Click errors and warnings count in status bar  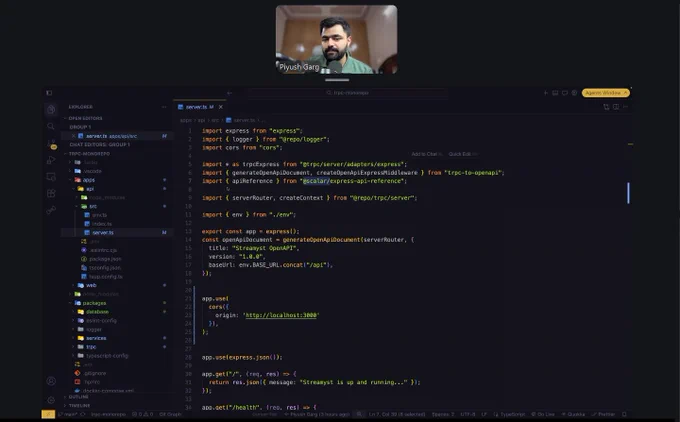(143, 414)
